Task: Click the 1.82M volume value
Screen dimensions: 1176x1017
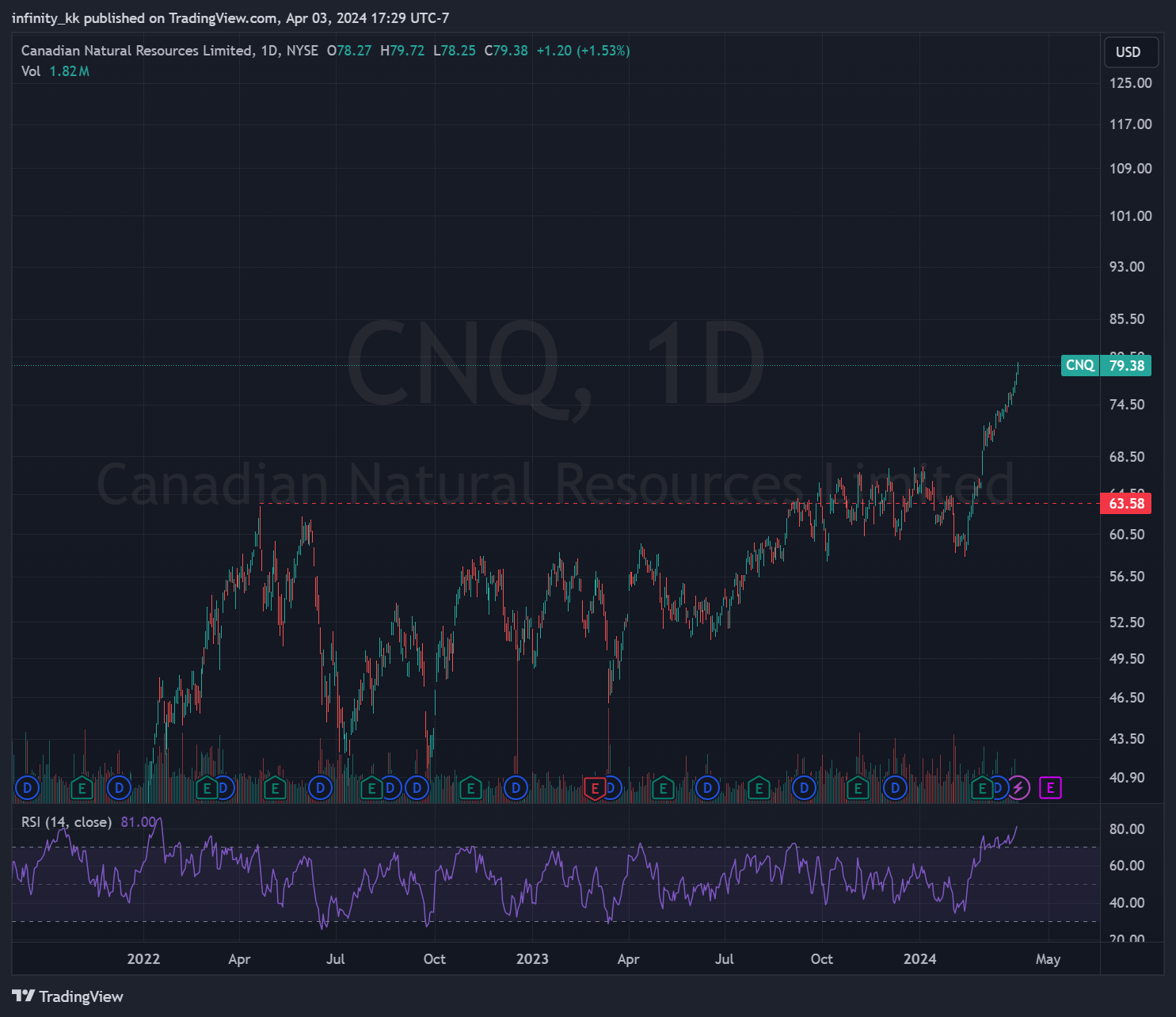Action: (70, 71)
